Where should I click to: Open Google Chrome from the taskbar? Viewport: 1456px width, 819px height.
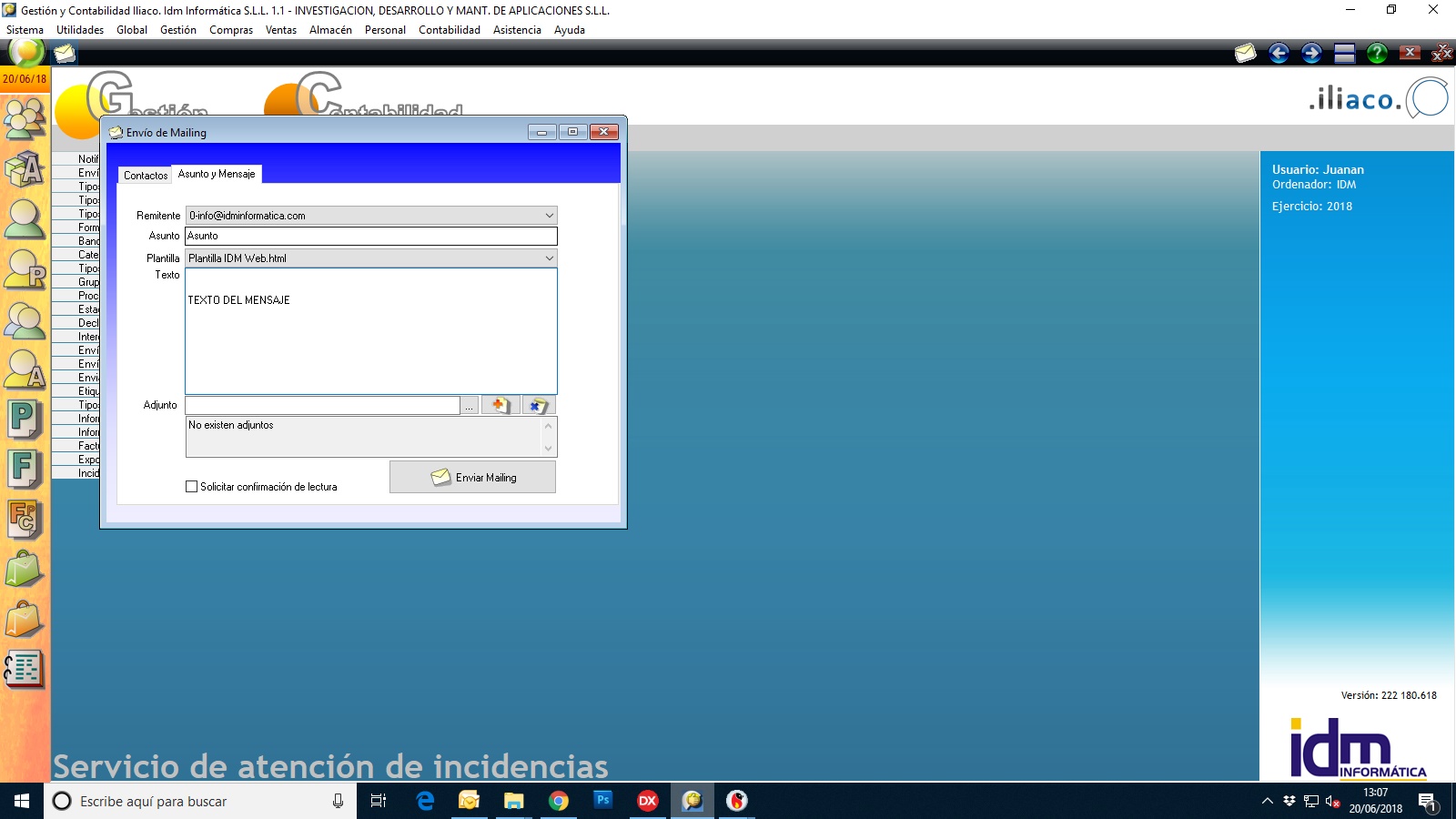[x=559, y=801]
